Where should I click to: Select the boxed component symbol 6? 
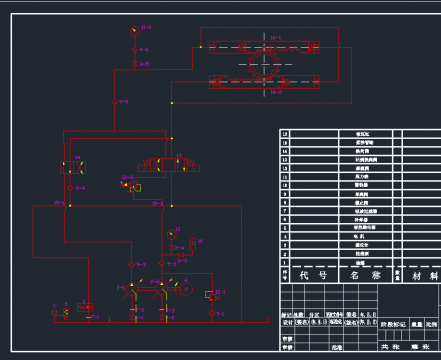(85, 307)
